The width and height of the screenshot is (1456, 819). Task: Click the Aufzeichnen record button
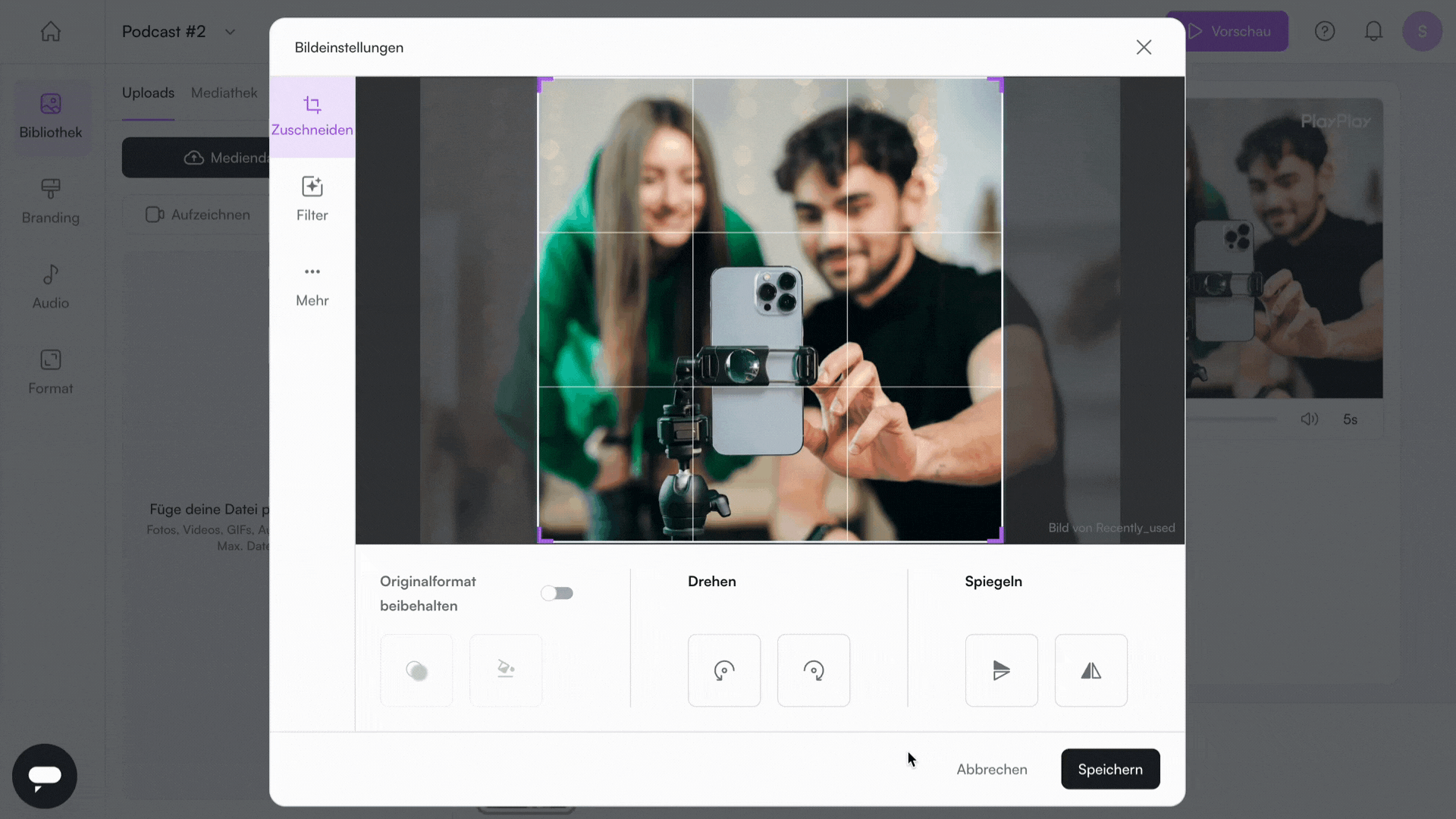(x=197, y=215)
